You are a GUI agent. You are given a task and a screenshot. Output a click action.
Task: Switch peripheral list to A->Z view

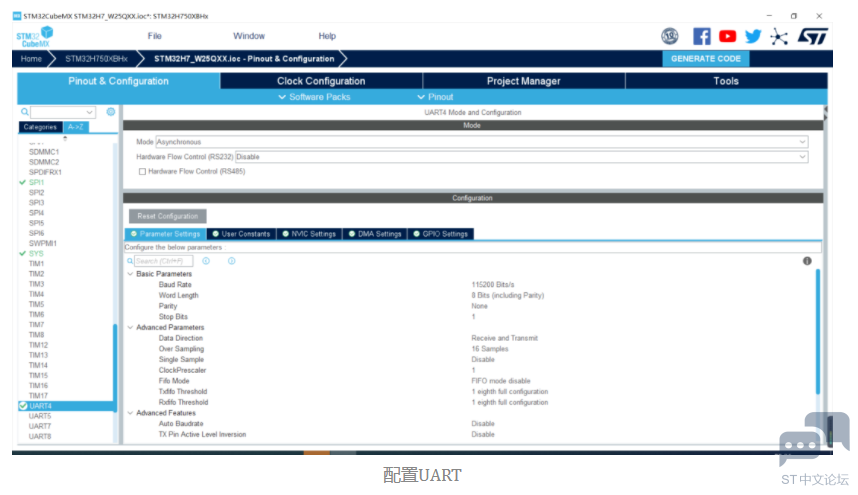tap(76, 127)
